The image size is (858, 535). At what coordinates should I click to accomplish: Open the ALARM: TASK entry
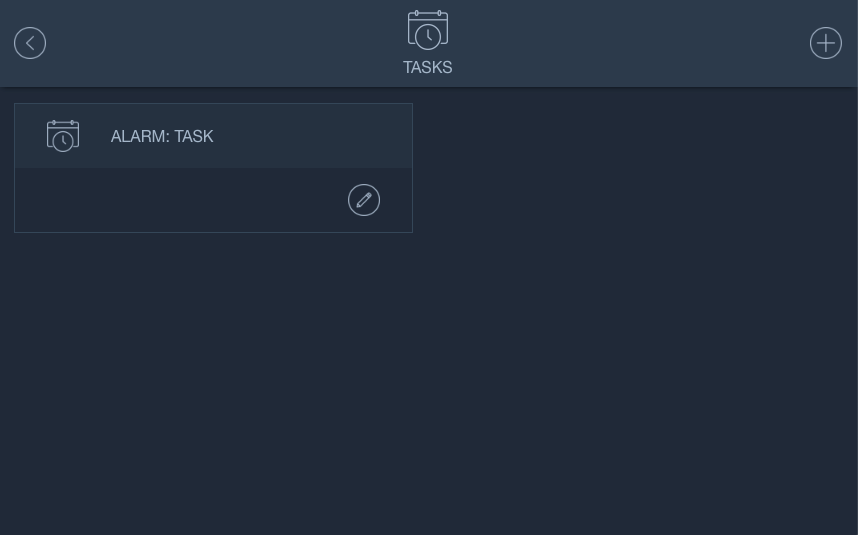coord(162,137)
